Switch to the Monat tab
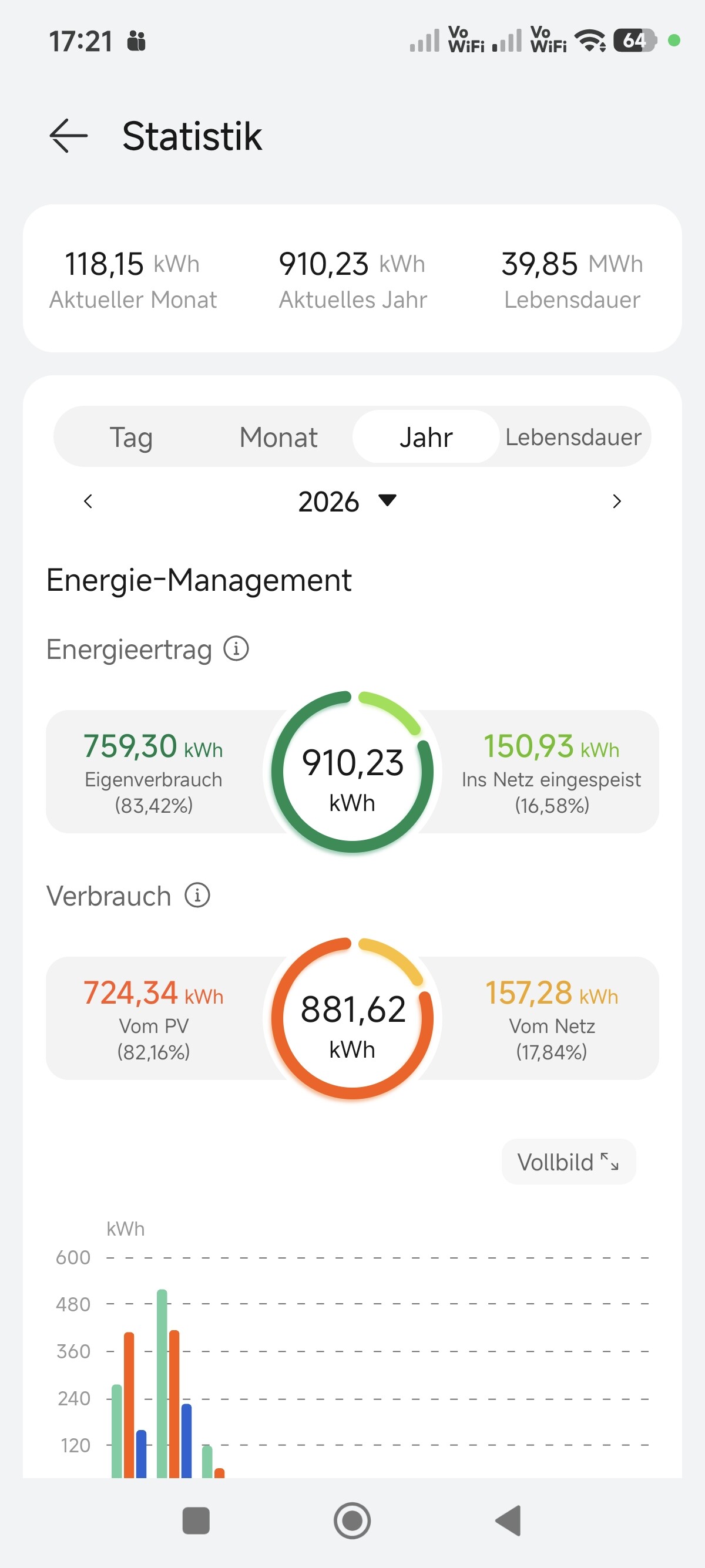The height and width of the screenshot is (1568, 705). 278,437
